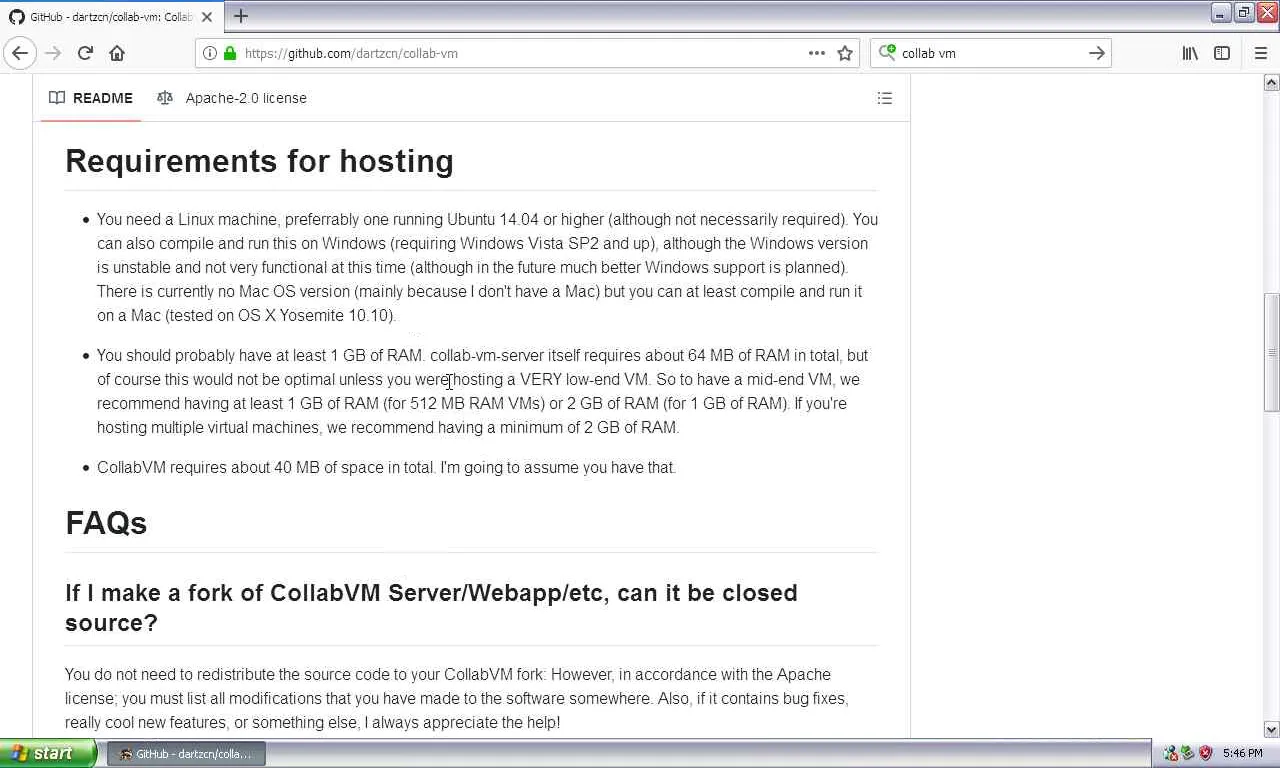Click the green secure connection padlock
Viewport: 1280px width, 768px height.
(x=230, y=53)
